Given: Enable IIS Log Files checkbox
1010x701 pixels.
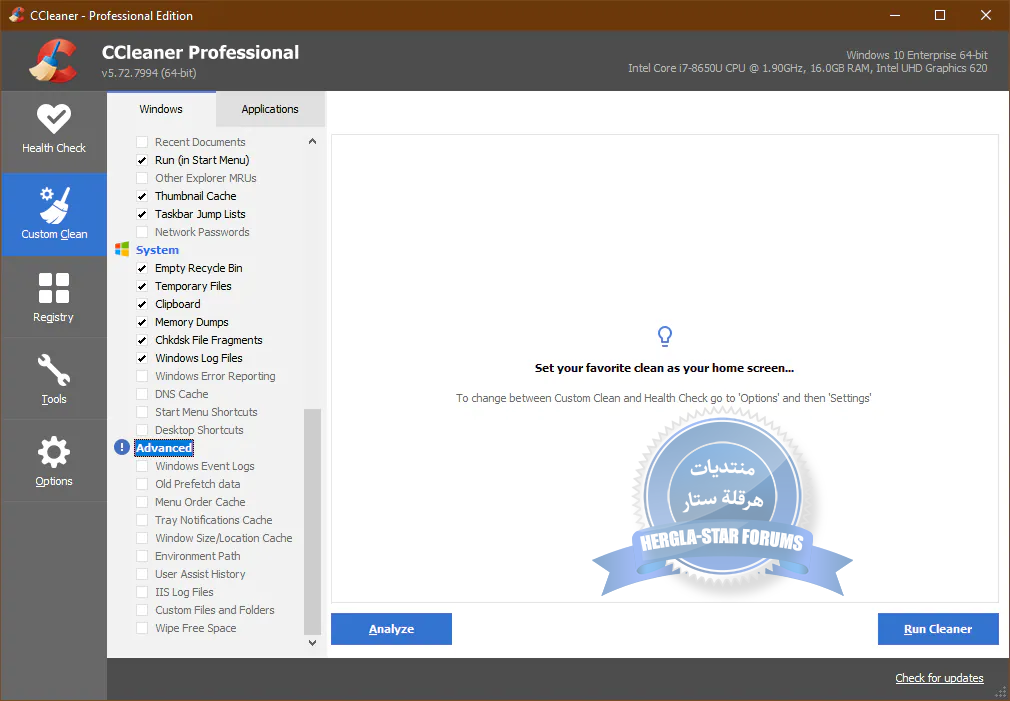Looking at the screenshot, I should (x=142, y=592).
